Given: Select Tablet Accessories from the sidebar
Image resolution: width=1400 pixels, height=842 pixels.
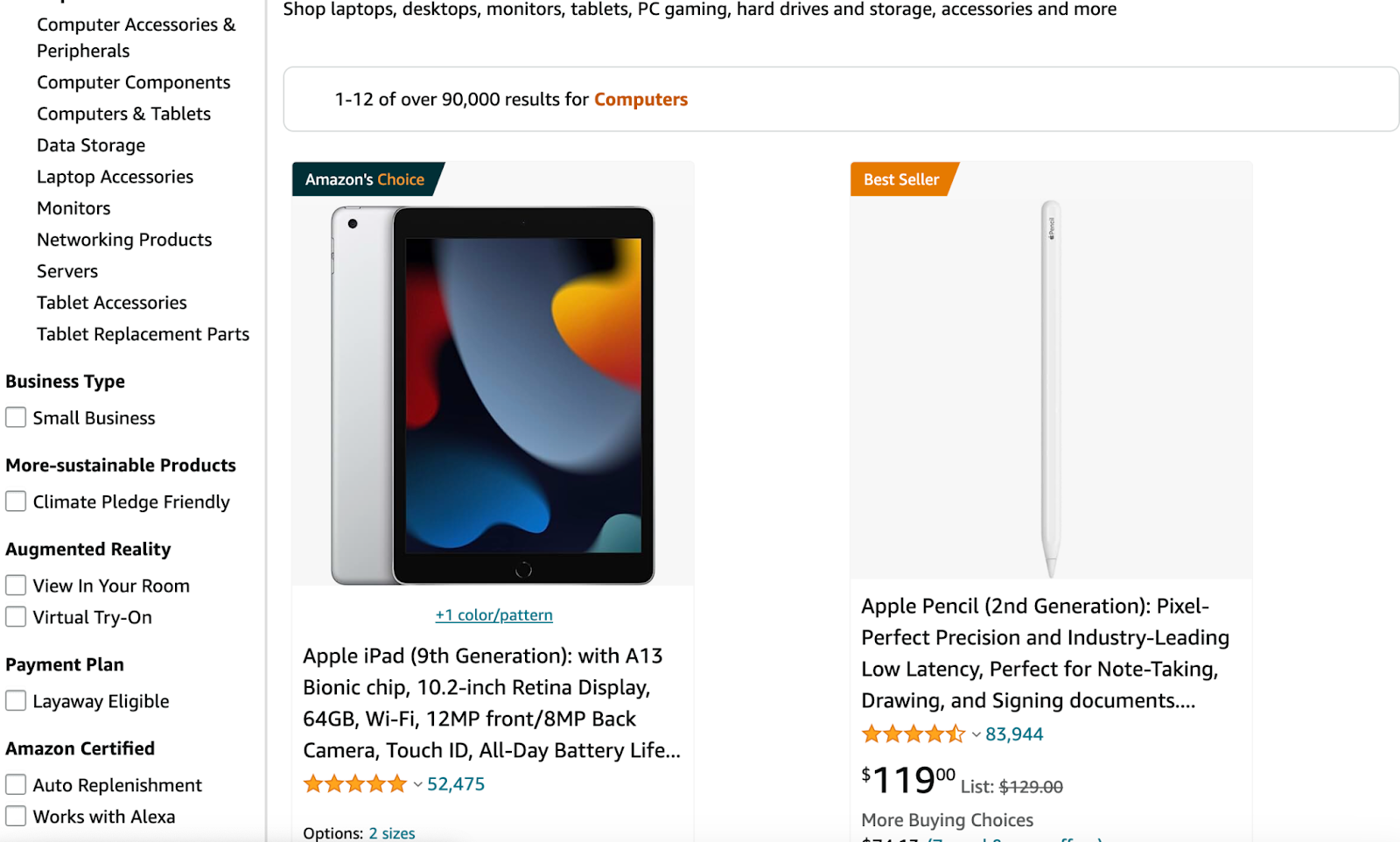Looking at the screenshot, I should point(111,302).
